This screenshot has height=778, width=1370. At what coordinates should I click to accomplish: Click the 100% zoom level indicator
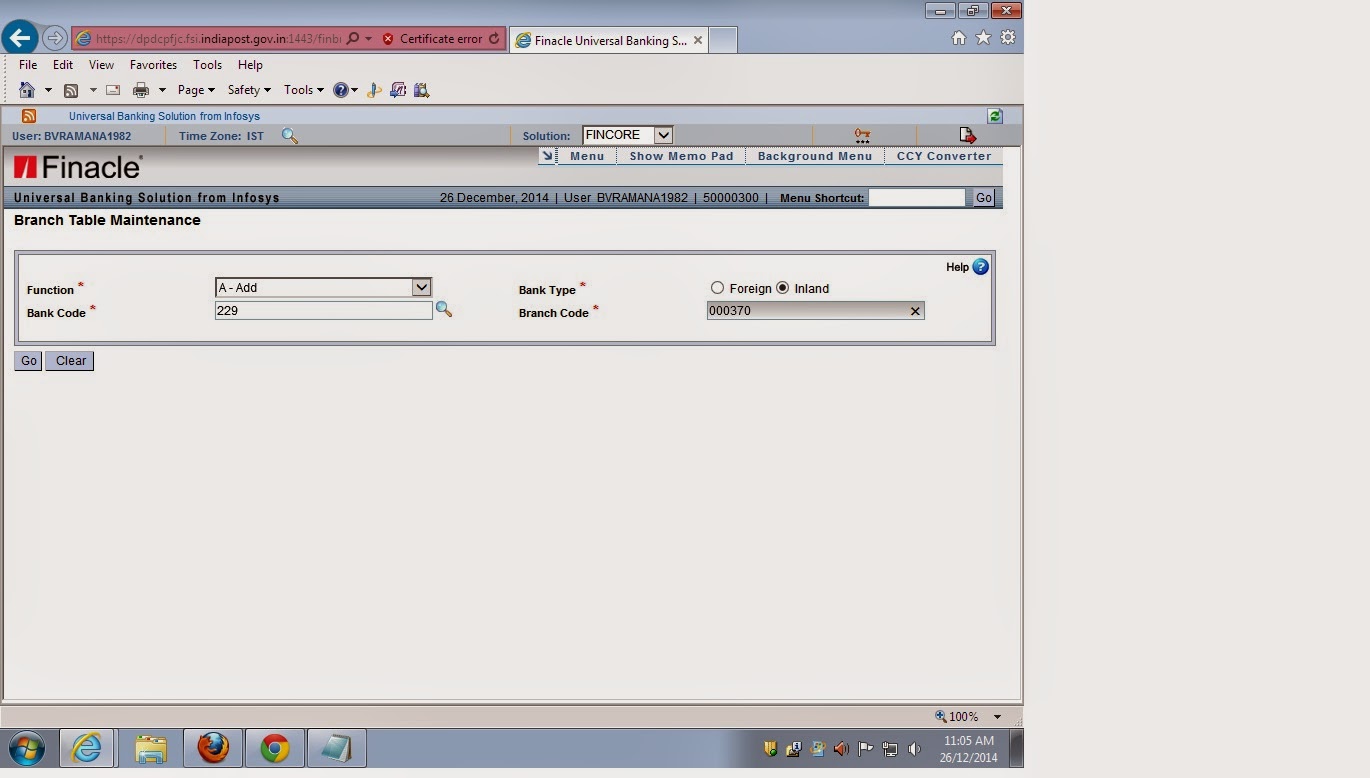pos(957,717)
